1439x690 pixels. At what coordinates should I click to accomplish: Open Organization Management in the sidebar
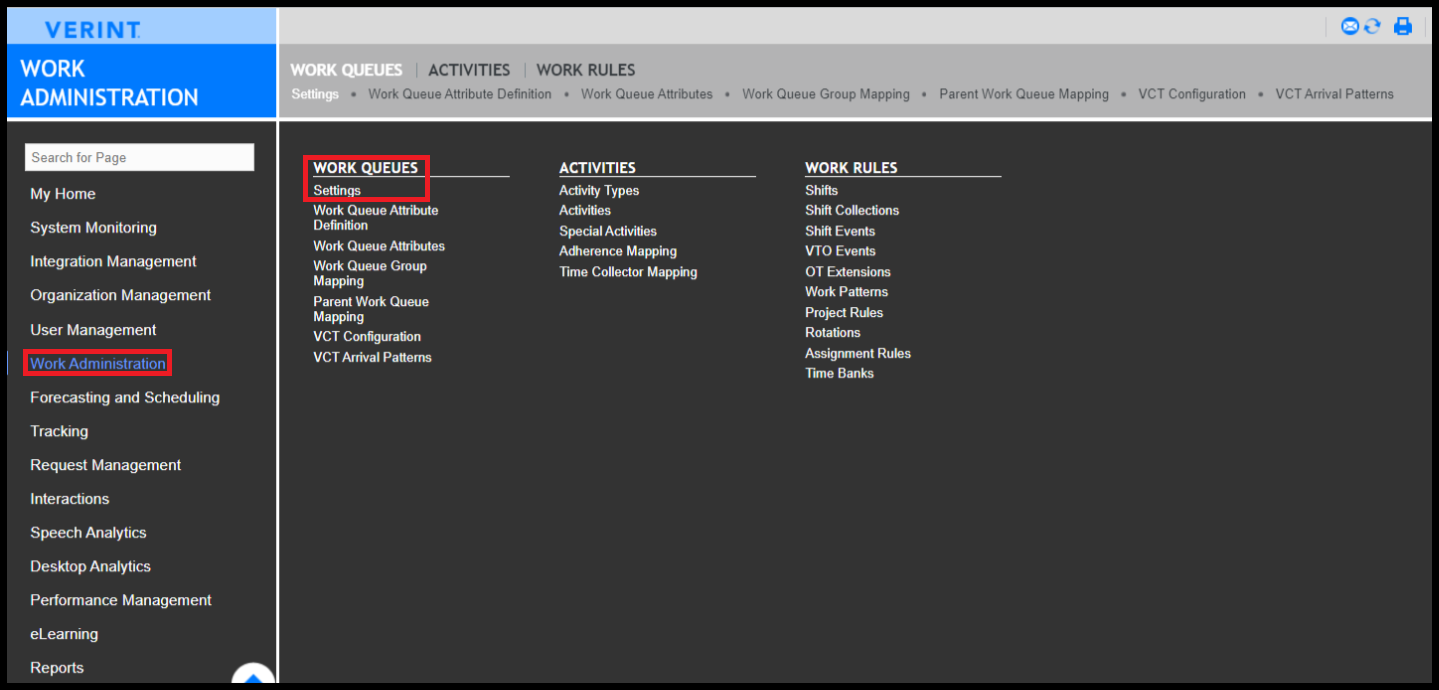point(120,296)
